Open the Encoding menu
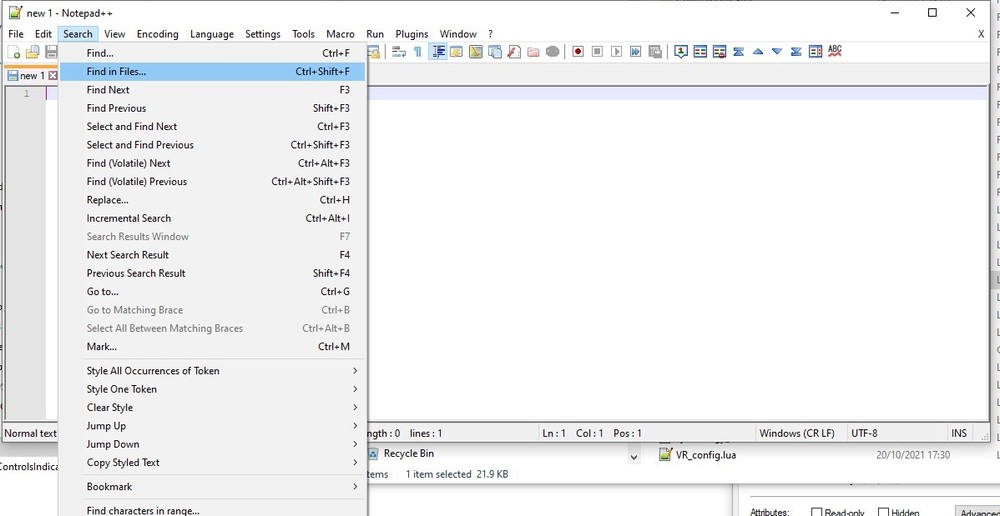This screenshot has width=1000, height=516. [158, 34]
